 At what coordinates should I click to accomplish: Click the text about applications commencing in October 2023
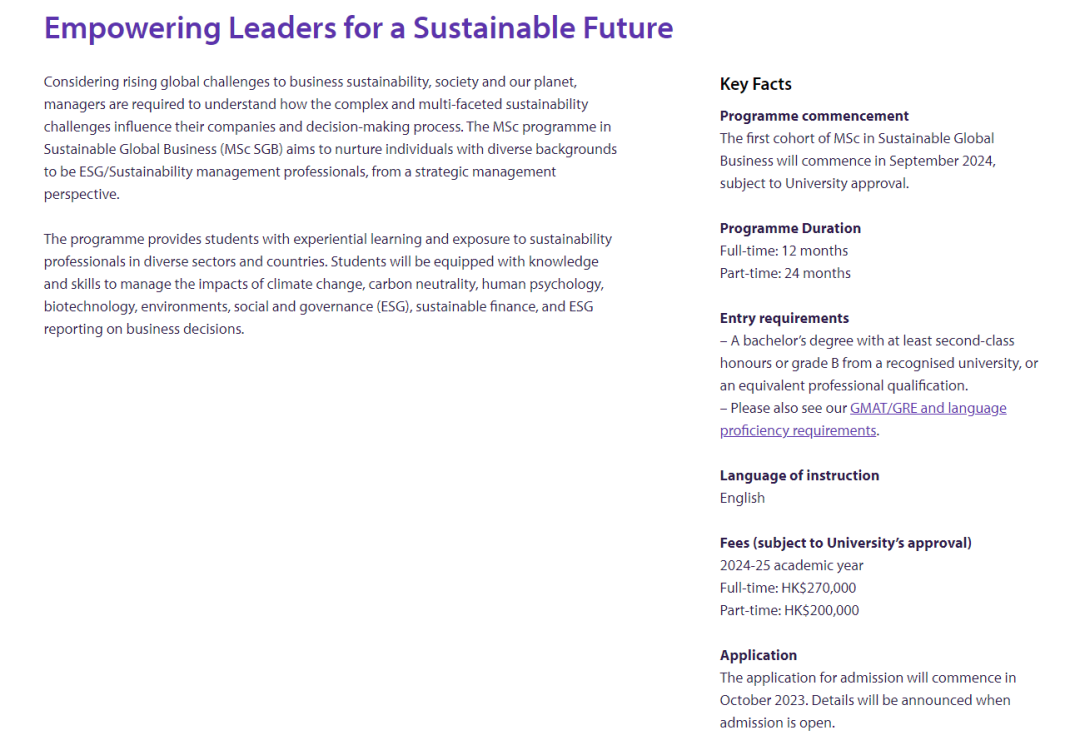coord(866,700)
